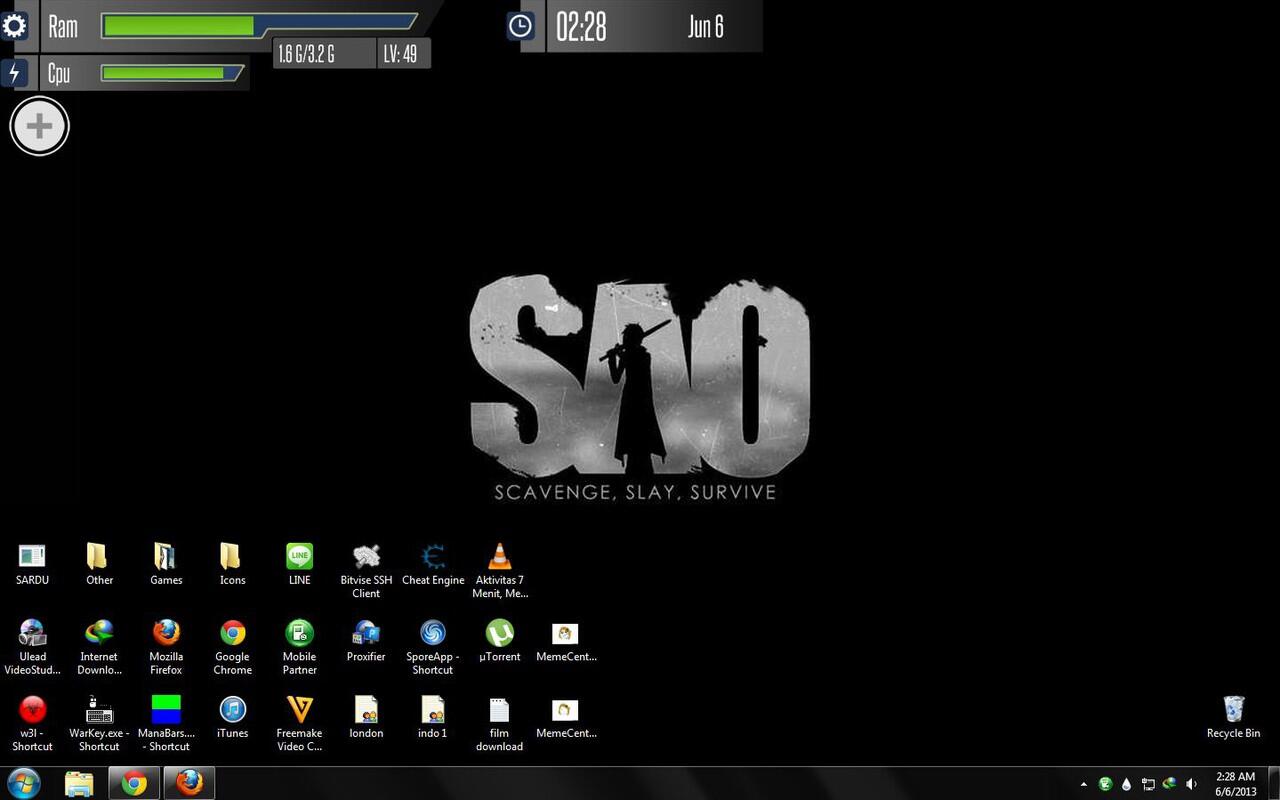This screenshot has height=800, width=1280.
Task: Select the Google Chrome desktop icon
Action: [232, 647]
